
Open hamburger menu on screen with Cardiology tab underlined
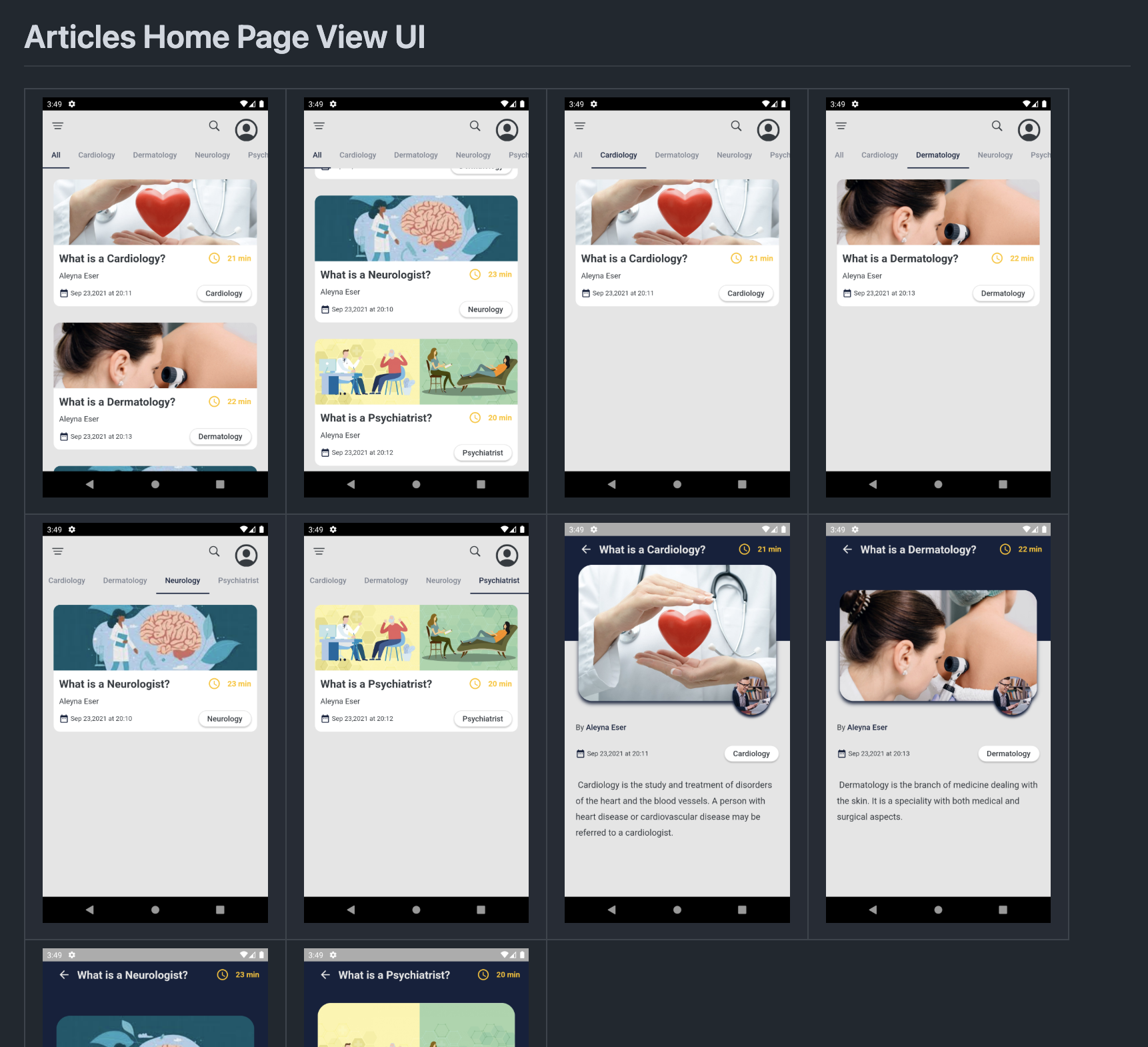click(580, 126)
